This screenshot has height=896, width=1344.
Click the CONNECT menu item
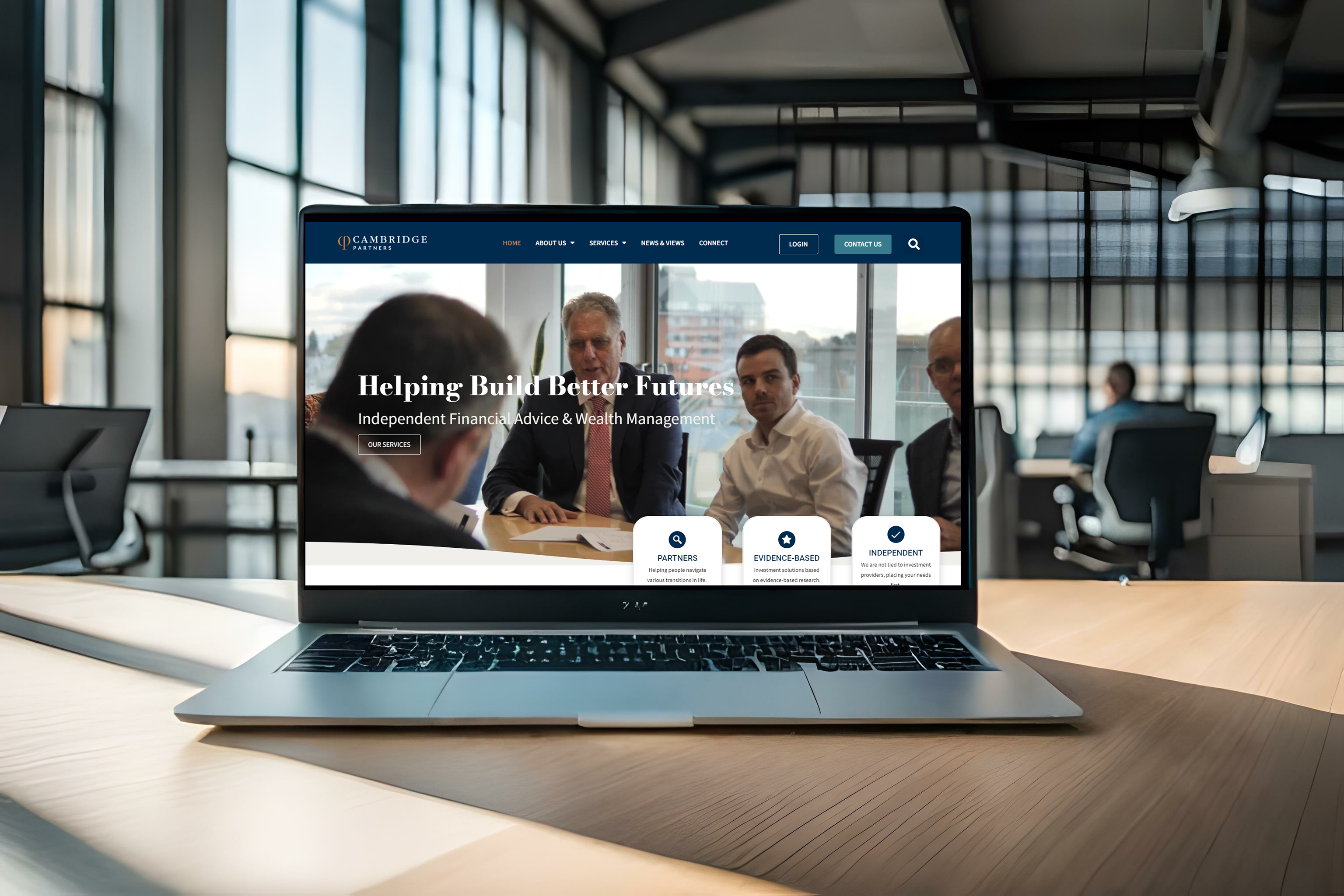[x=713, y=242]
